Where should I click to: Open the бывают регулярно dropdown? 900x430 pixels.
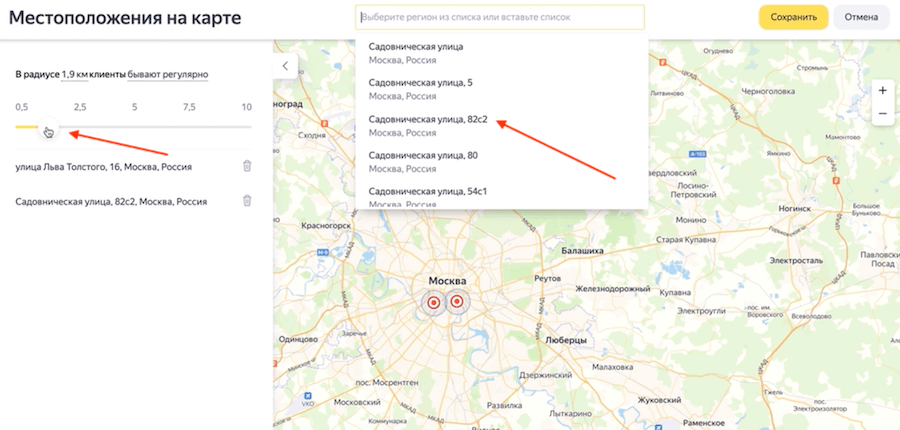tap(168, 75)
